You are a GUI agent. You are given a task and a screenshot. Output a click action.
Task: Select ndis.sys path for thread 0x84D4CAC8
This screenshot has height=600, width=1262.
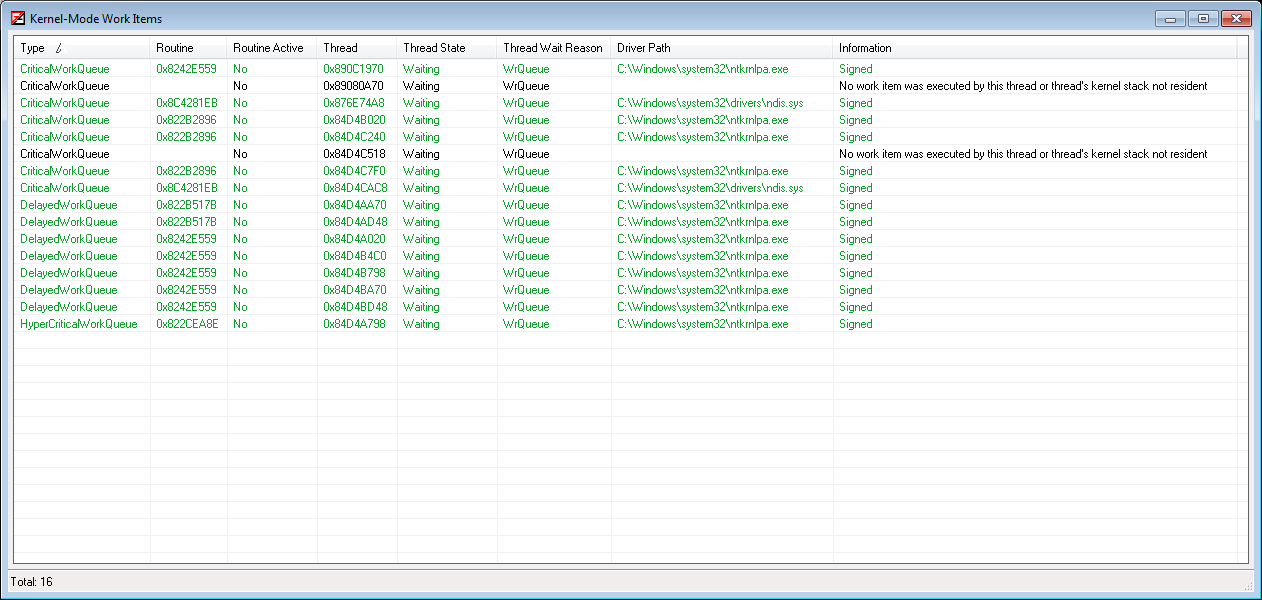(x=710, y=188)
